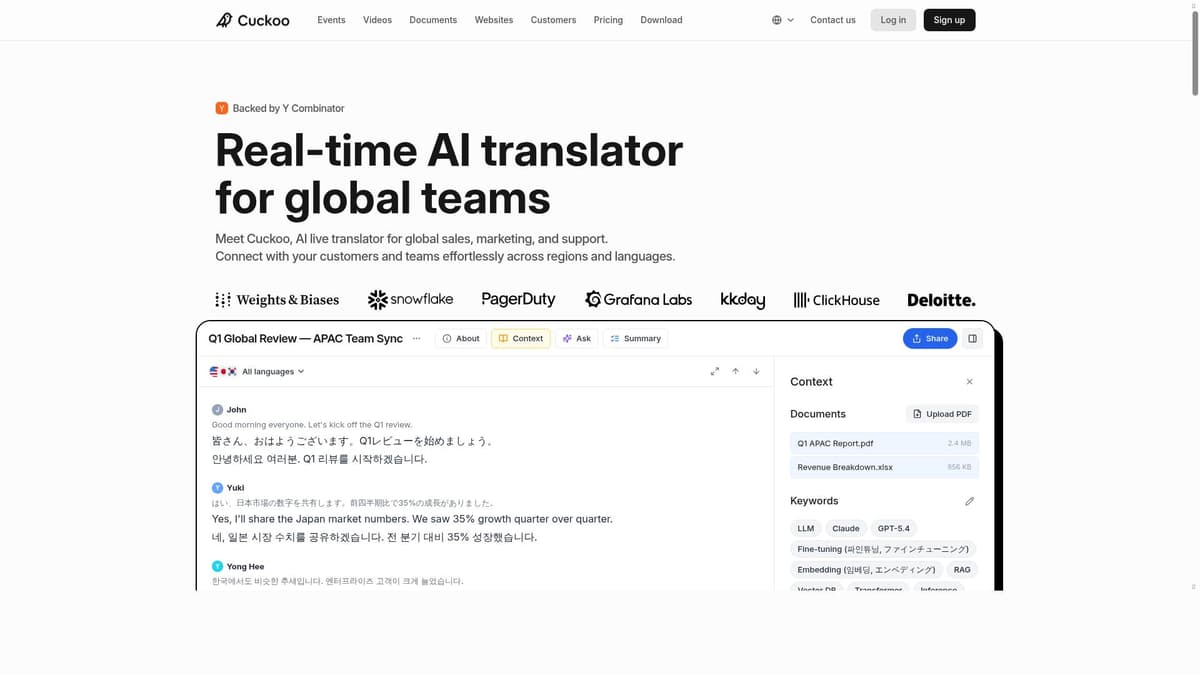Click the ClickHouse logo

[836, 300]
